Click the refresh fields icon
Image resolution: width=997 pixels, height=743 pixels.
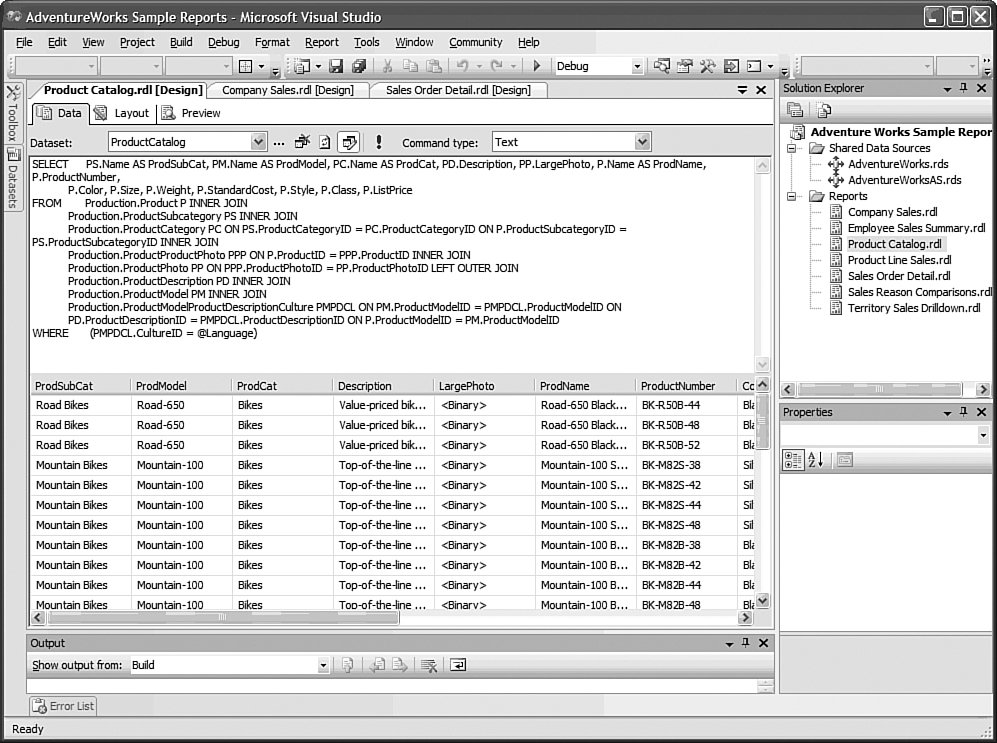324,142
